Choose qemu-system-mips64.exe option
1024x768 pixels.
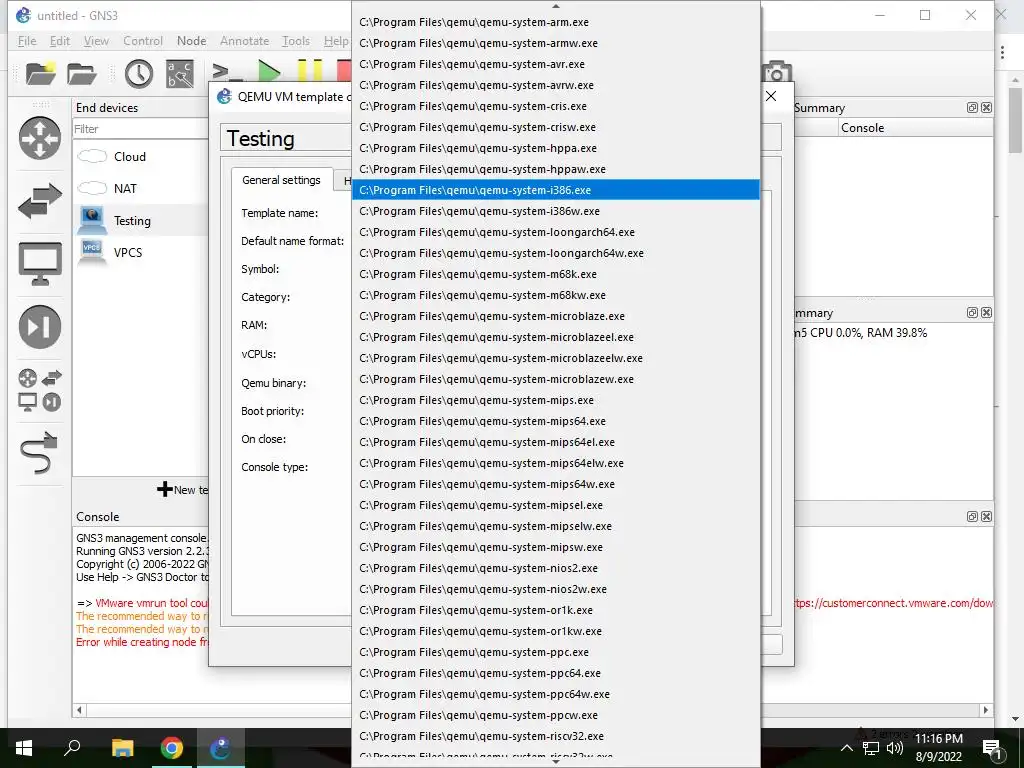point(556,421)
